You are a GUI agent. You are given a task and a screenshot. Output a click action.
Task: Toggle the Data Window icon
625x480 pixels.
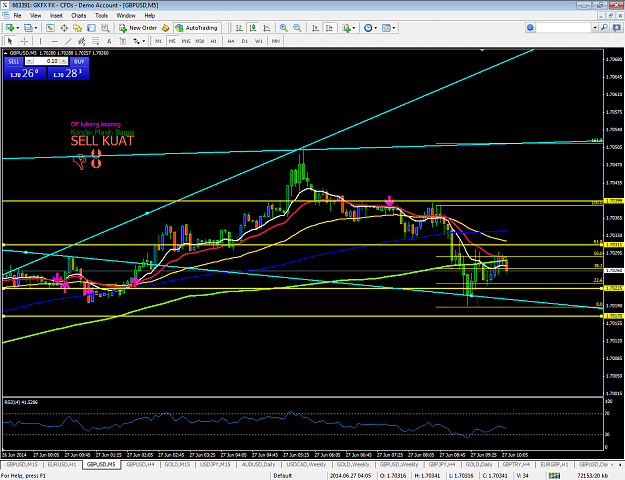pyautogui.click(x=64, y=28)
